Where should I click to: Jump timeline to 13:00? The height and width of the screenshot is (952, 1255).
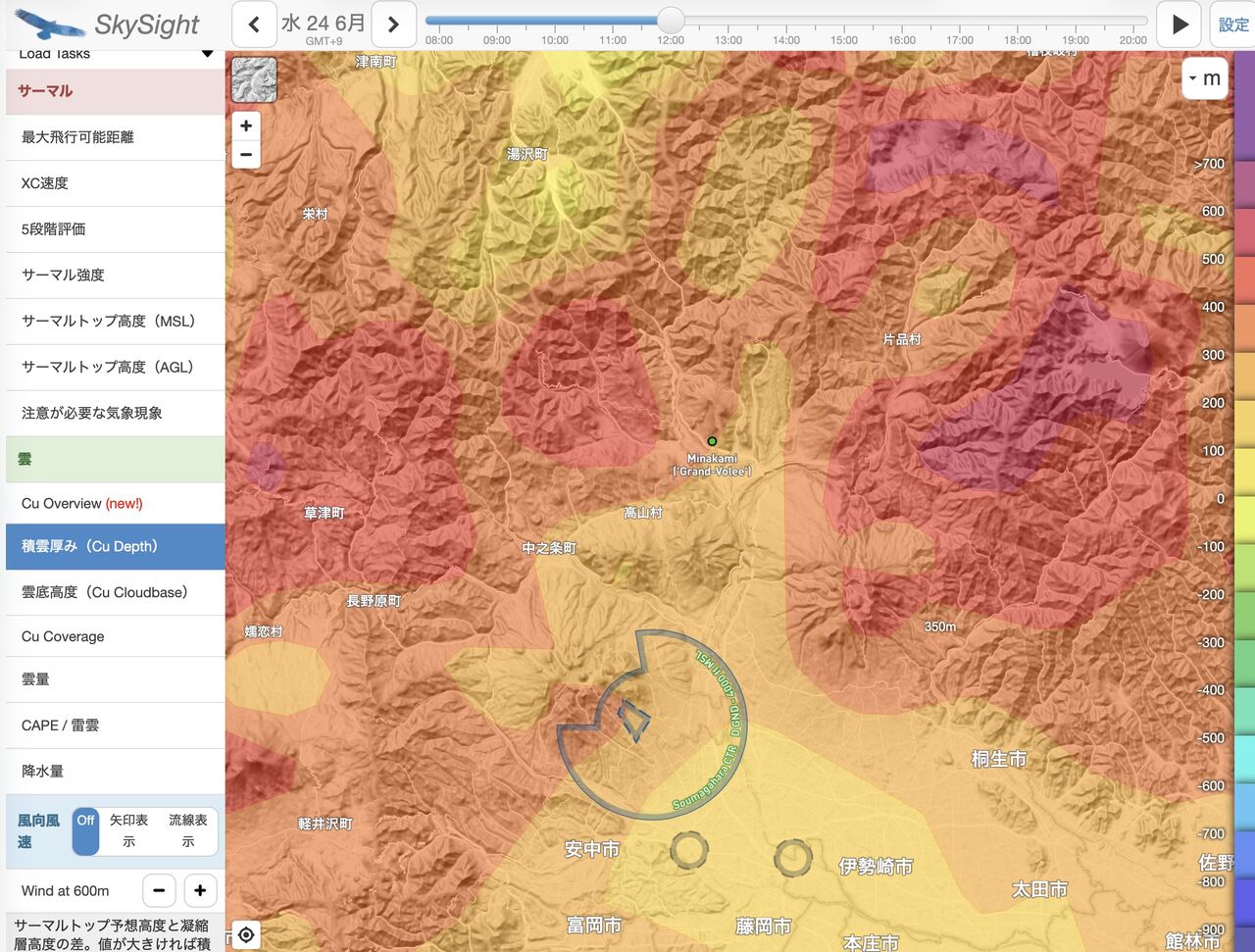click(x=728, y=40)
